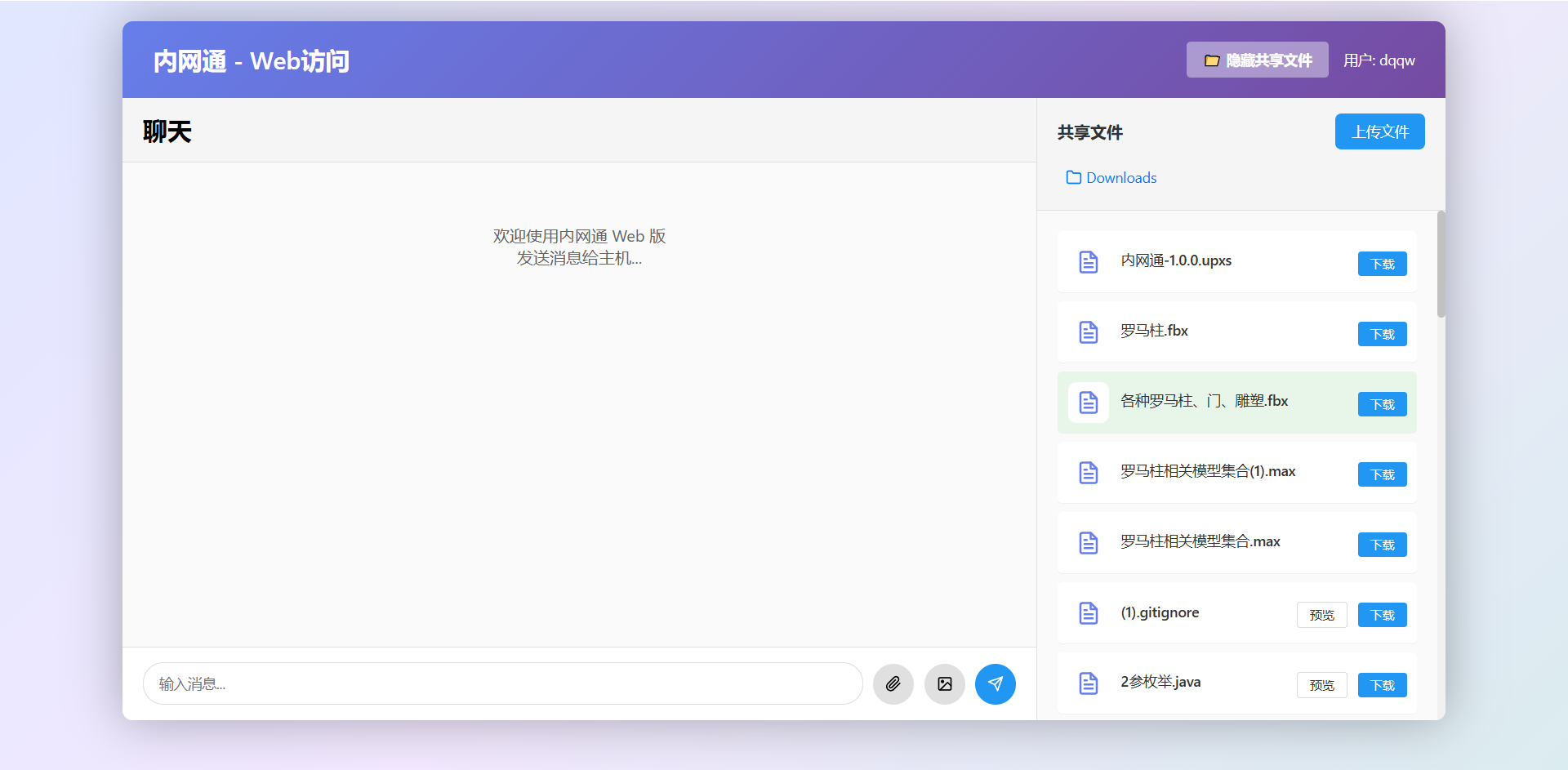Download the 内网通-1.0.0.upxs file
The width and height of the screenshot is (1568, 770).
[1382, 264]
